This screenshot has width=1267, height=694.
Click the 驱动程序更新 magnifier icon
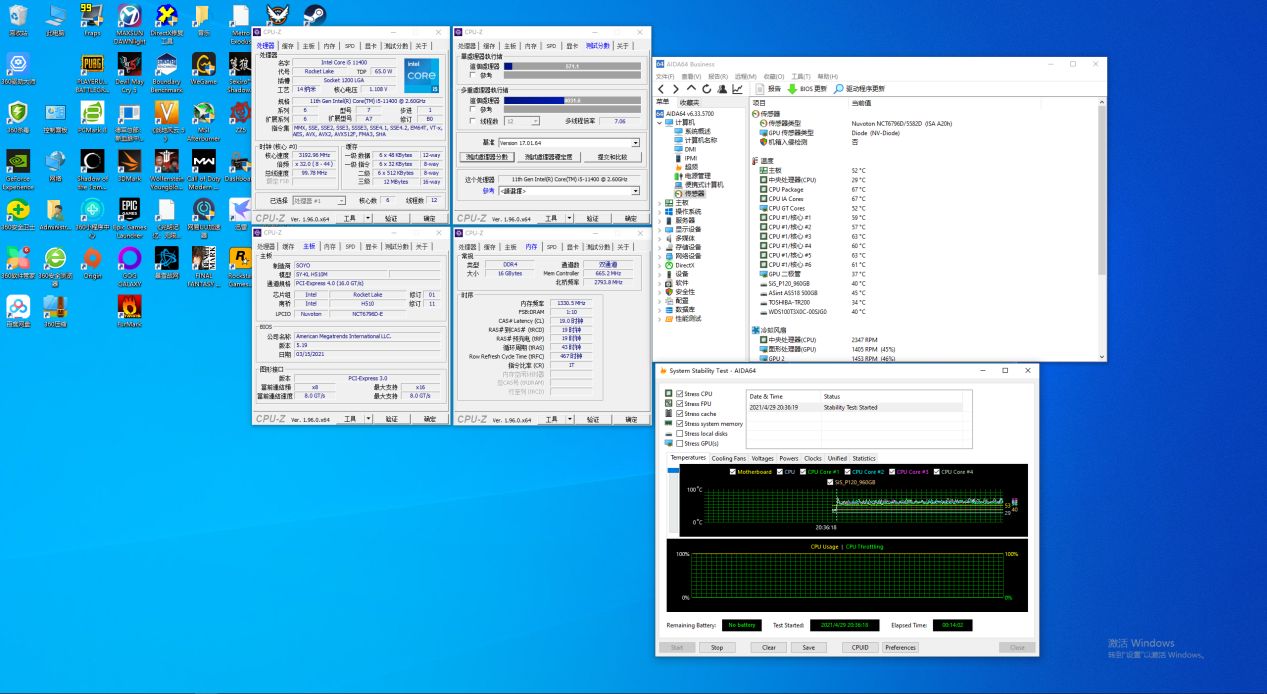[838, 89]
